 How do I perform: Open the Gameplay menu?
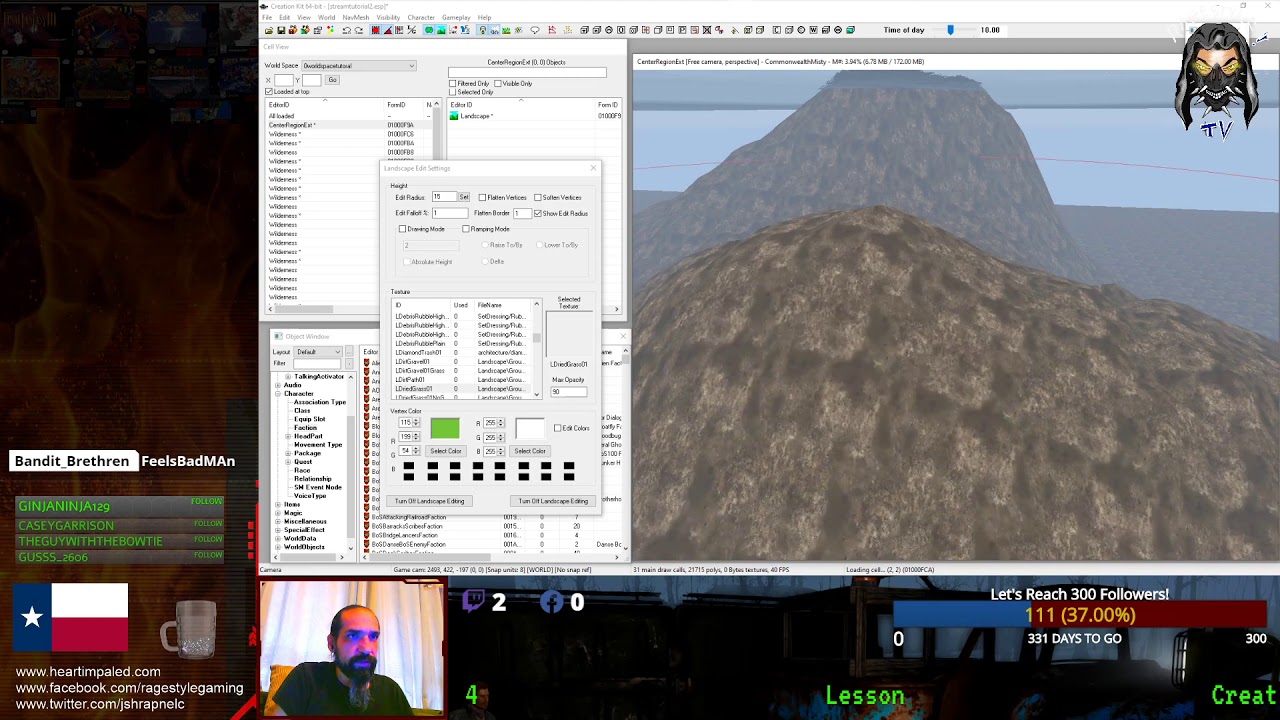tap(456, 18)
